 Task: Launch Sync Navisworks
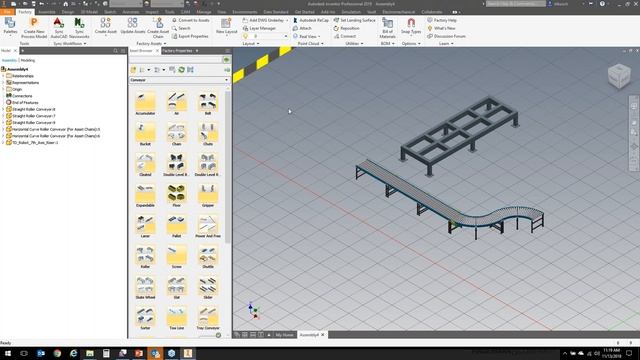(79, 28)
